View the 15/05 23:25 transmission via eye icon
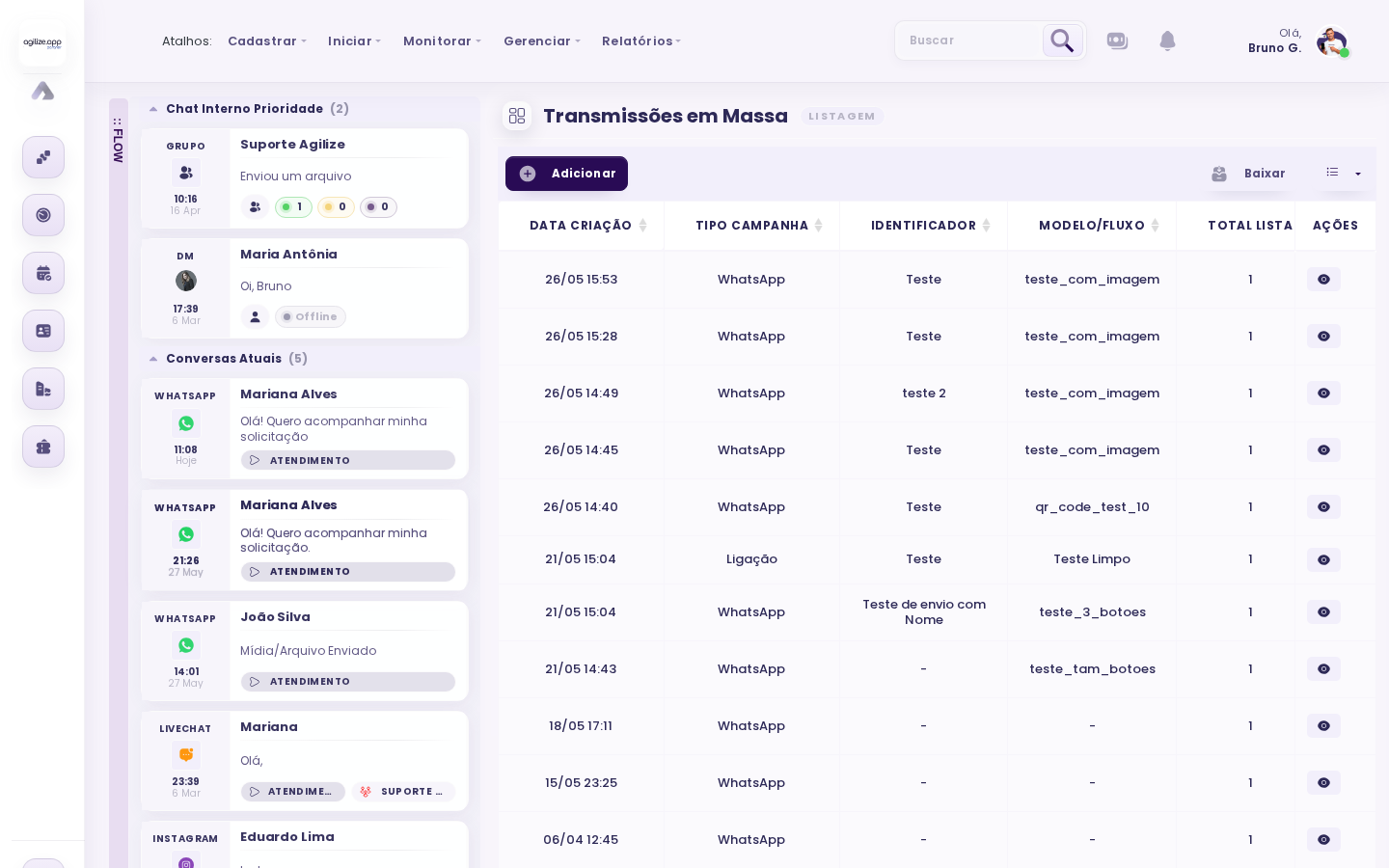Viewport: 1389px width, 868px height. pos(1323,783)
